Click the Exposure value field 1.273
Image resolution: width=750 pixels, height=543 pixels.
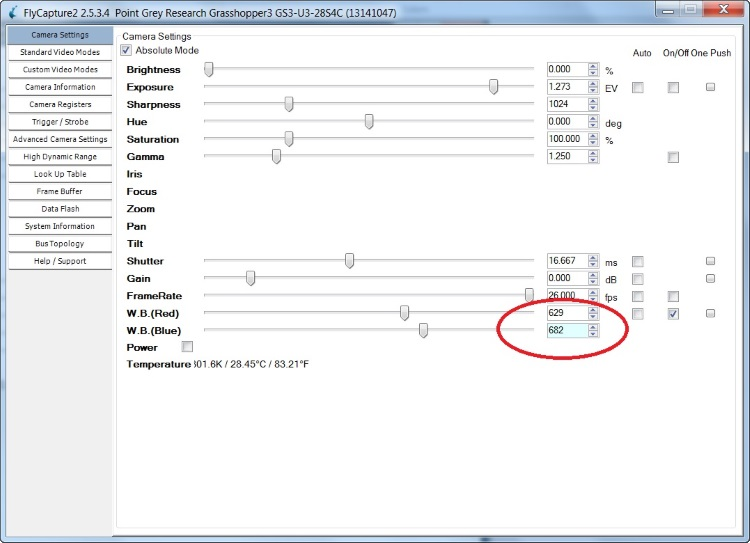click(x=567, y=87)
